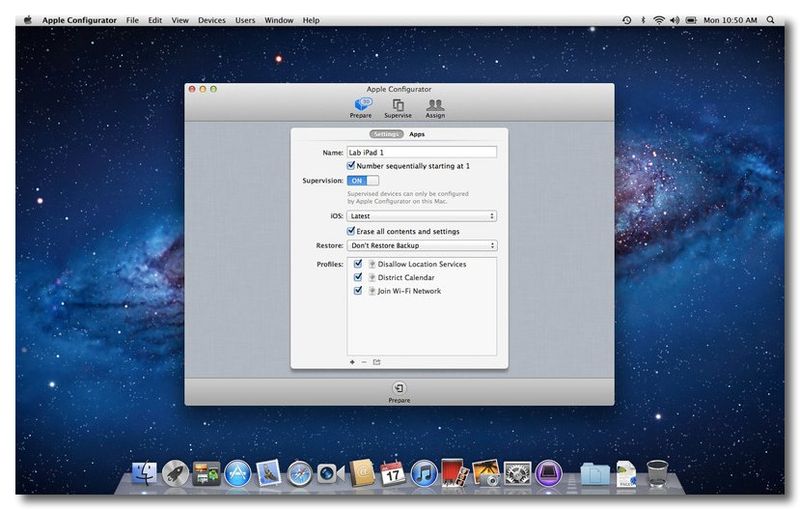Image resolution: width=800 pixels, height=510 pixels.
Task: Select the District Calendar profile row text
Action: 406,277
